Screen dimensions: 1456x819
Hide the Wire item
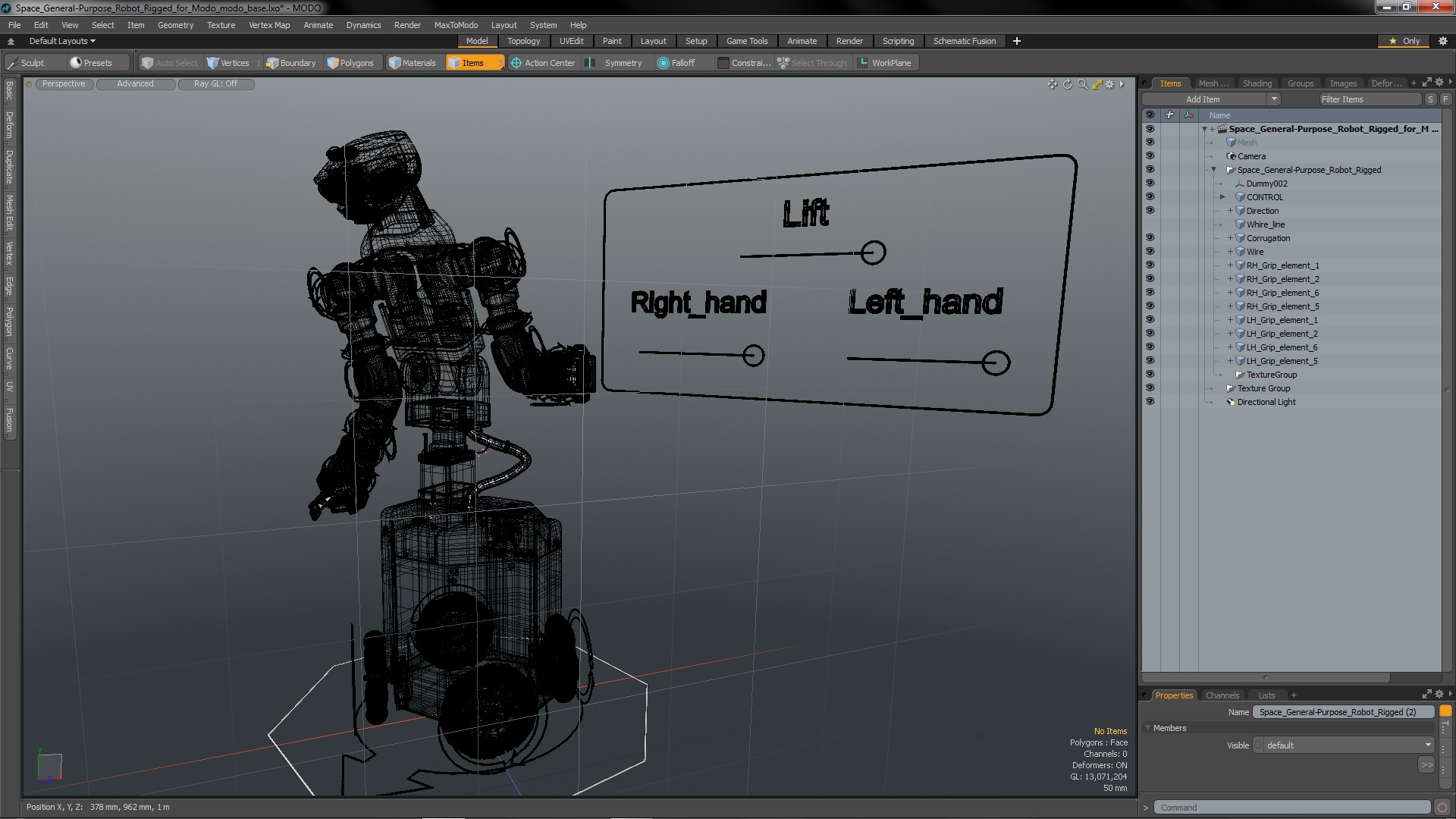click(1150, 252)
